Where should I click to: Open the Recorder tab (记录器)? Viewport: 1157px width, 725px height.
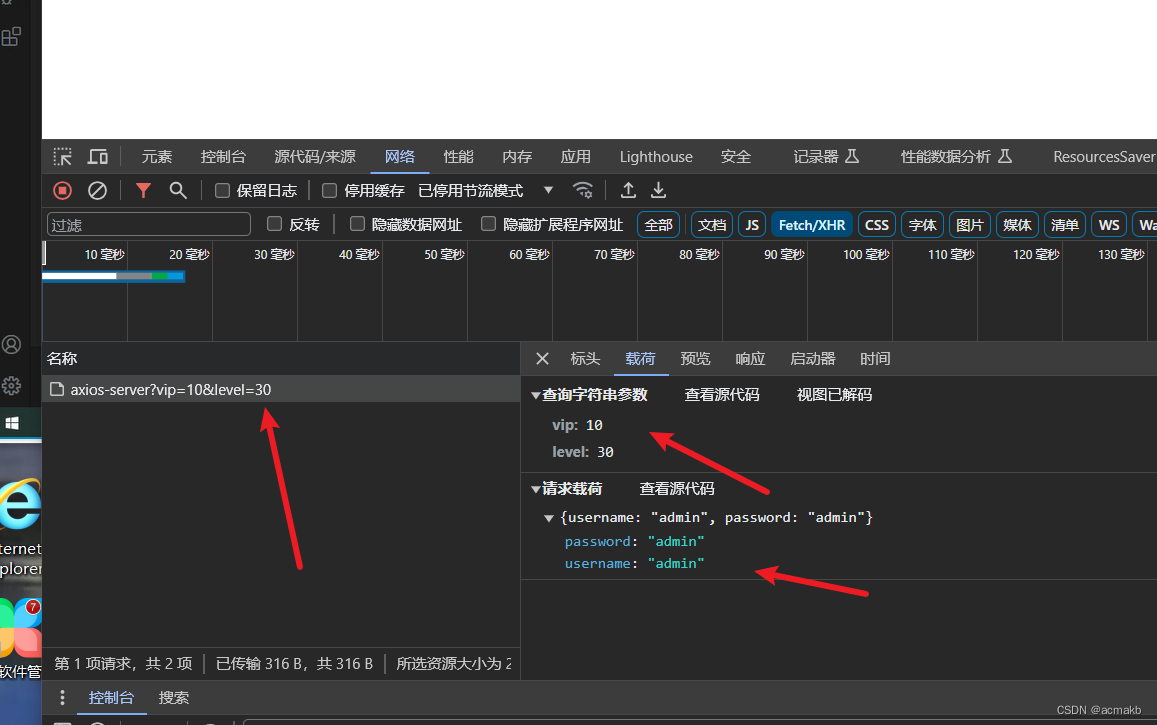pyautogui.click(x=826, y=156)
